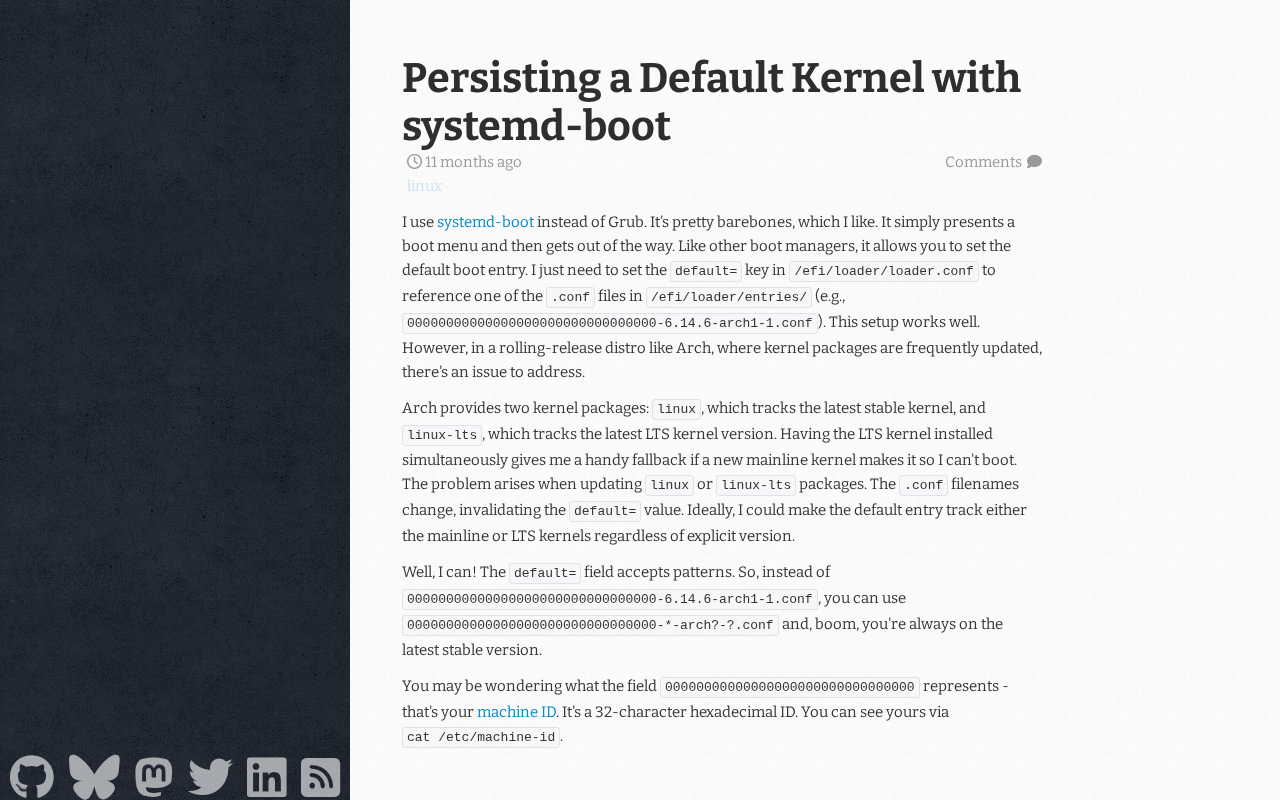Click the /efi/loader/loader.conf code snippet

coord(884,271)
